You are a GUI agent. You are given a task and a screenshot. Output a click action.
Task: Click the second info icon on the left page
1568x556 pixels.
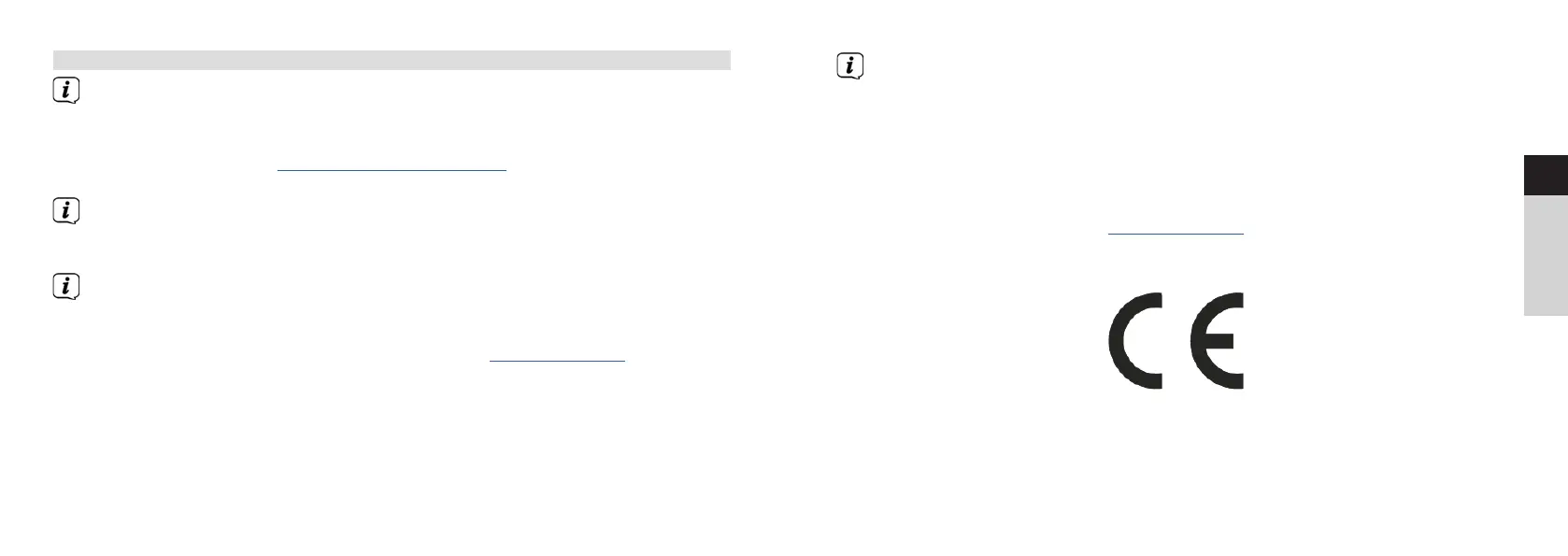coord(66,212)
